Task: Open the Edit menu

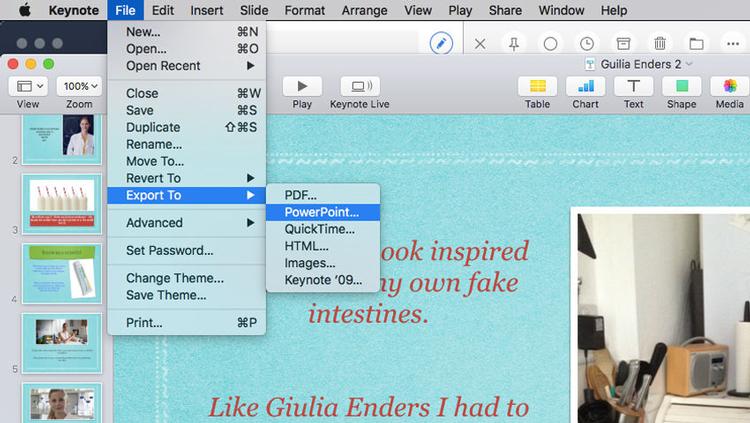Action: coord(163,10)
